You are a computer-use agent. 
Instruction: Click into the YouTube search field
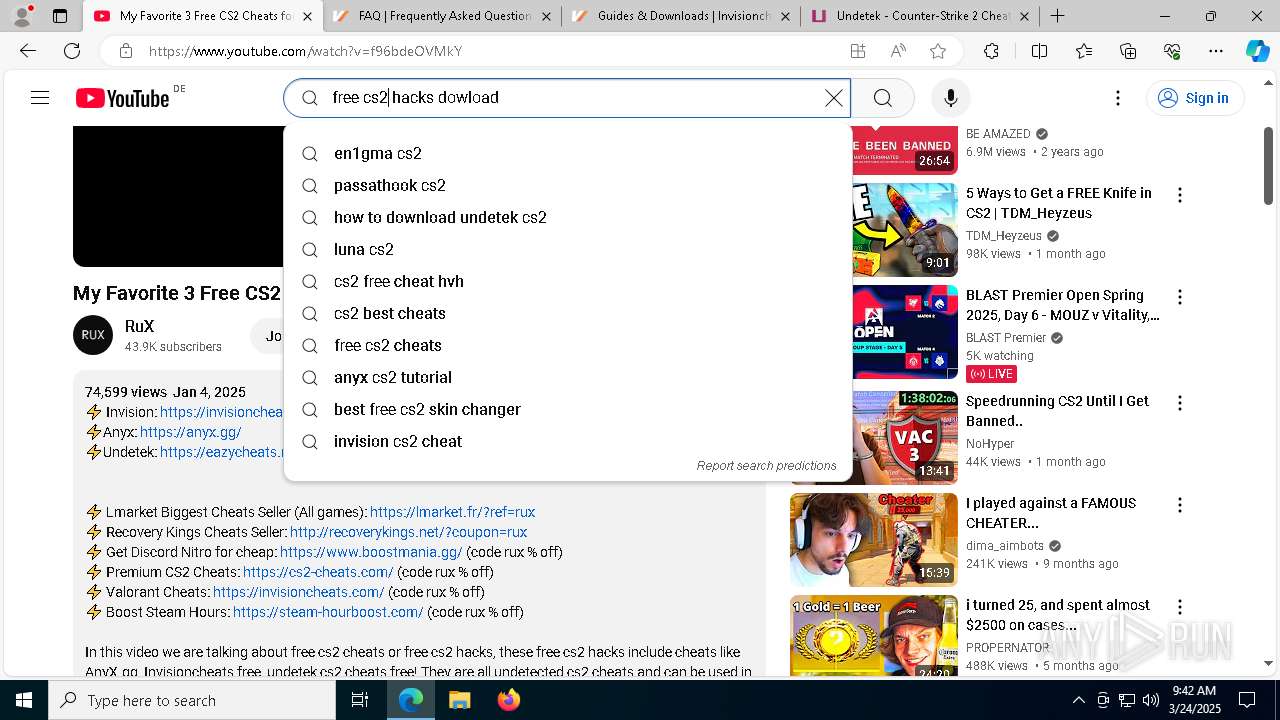567,97
